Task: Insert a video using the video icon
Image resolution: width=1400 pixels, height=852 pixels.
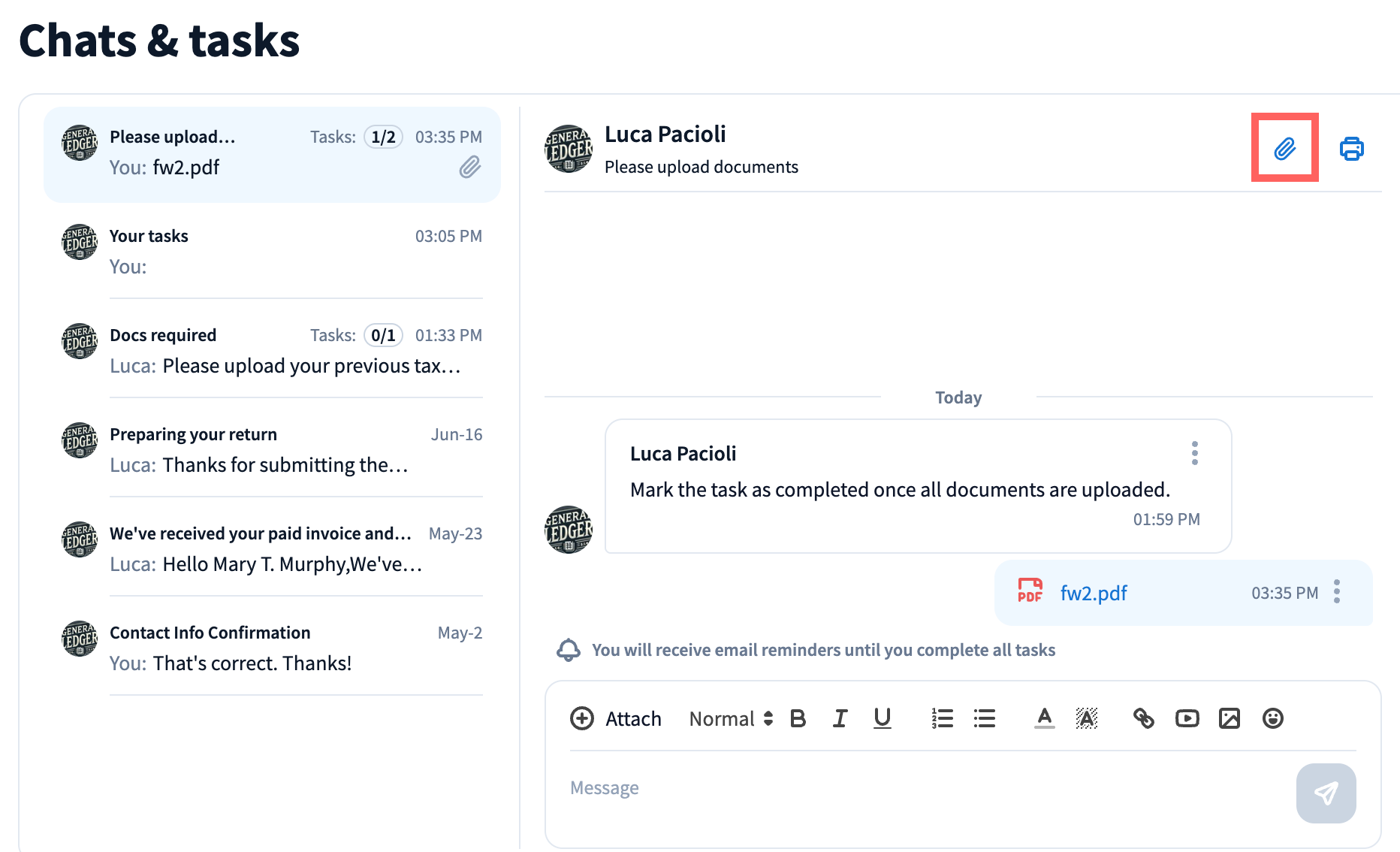Action: (1187, 718)
